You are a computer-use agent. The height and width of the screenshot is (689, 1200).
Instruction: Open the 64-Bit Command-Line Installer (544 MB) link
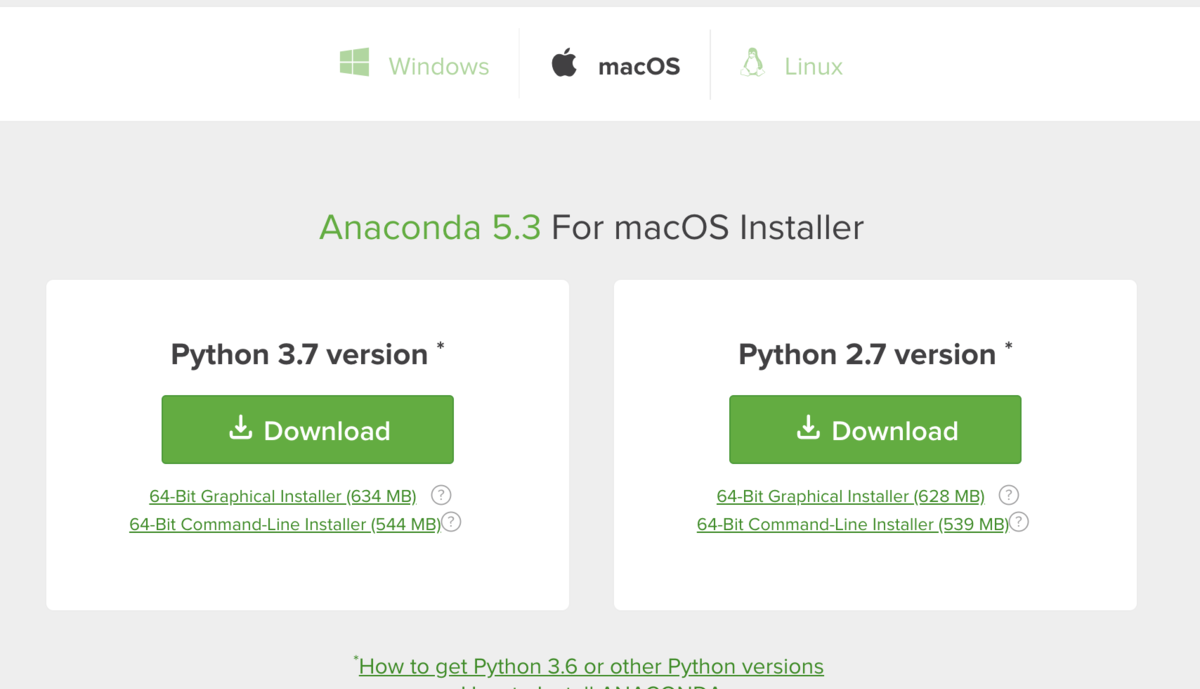click(285, 524)
